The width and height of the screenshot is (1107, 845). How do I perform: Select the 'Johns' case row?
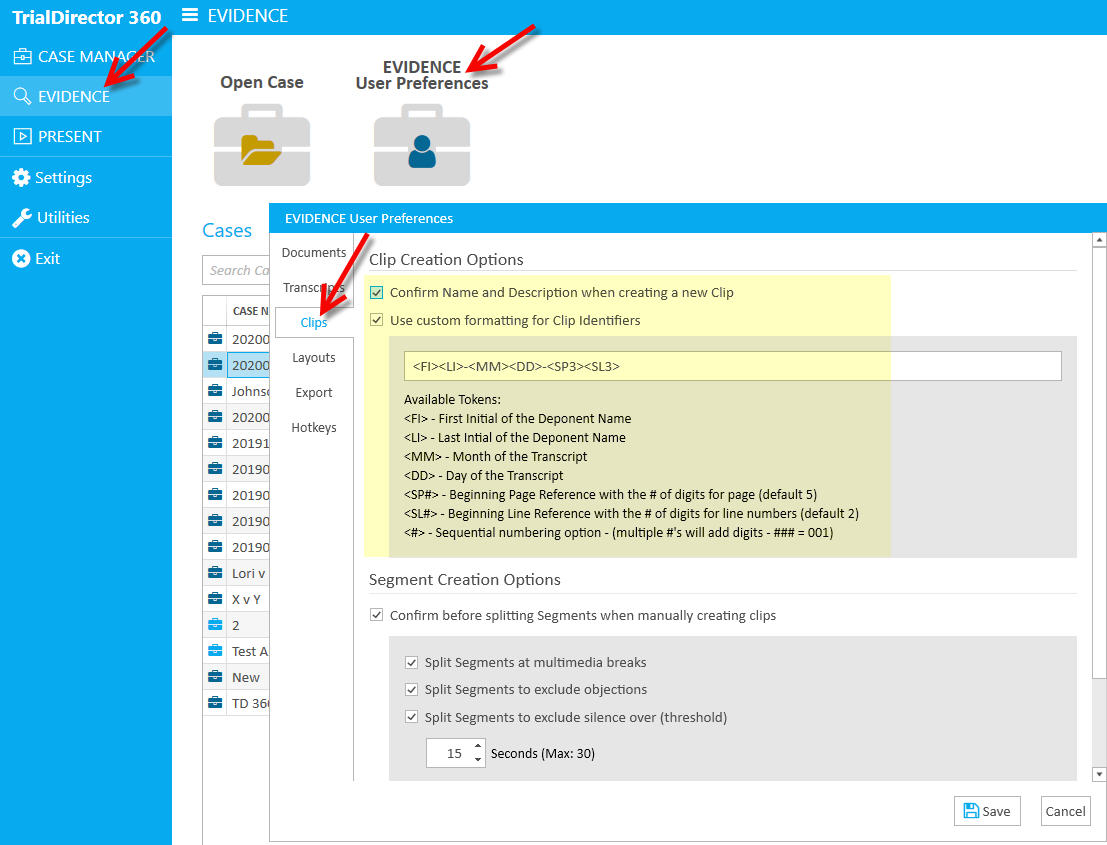click(x=236, y=391)
